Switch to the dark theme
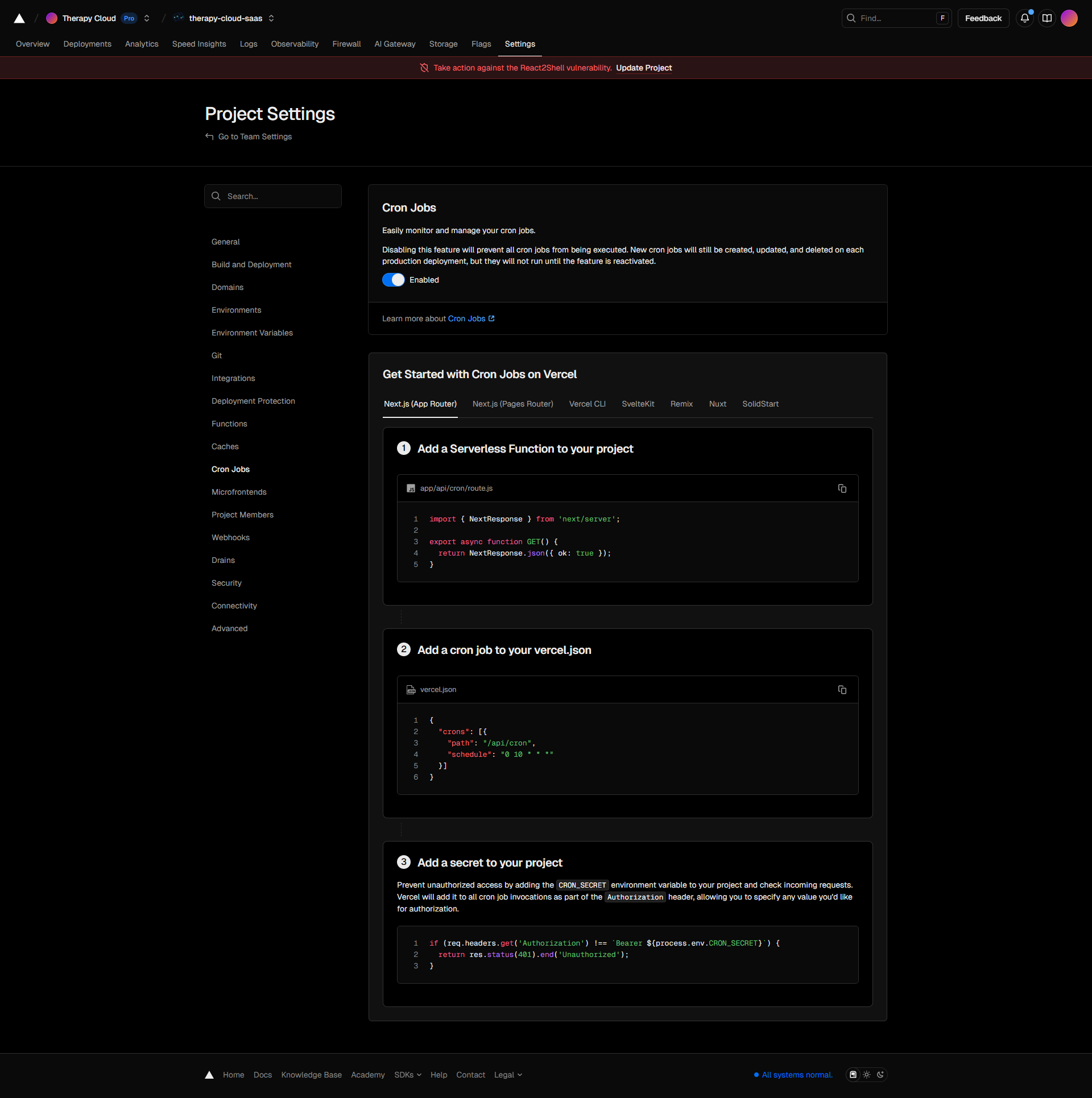Screen dimensions: 1092x1098 pos(880,1075)
